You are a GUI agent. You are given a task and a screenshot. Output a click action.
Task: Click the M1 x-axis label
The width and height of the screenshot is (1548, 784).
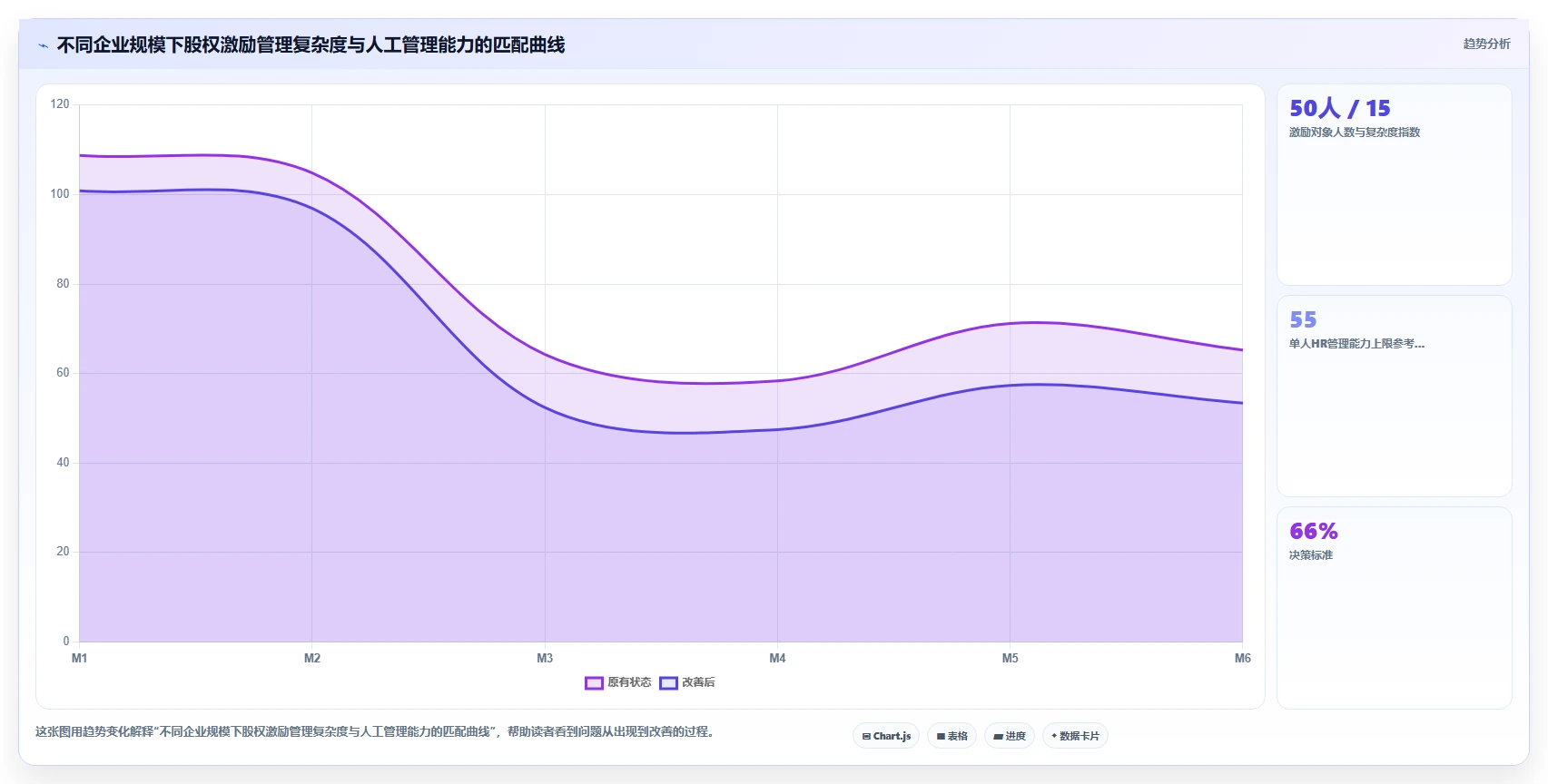(x=79, y=658)
